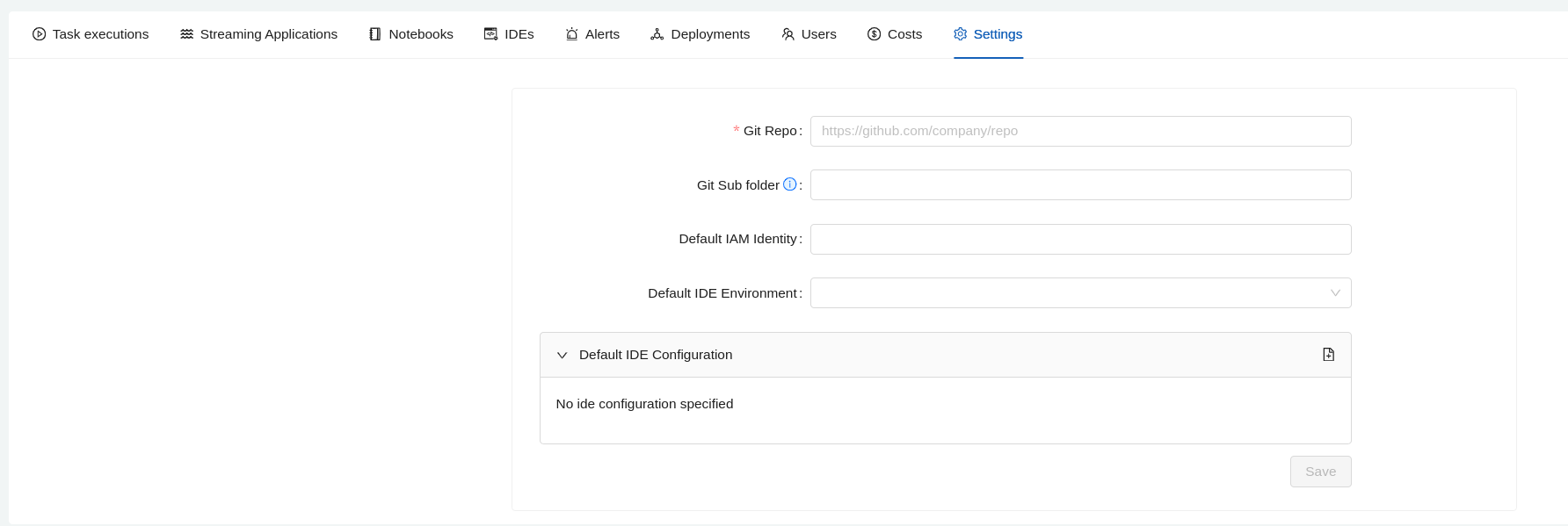1568x526 pixels.
Task: Click the Notebooks book icon
Action: 375,34
